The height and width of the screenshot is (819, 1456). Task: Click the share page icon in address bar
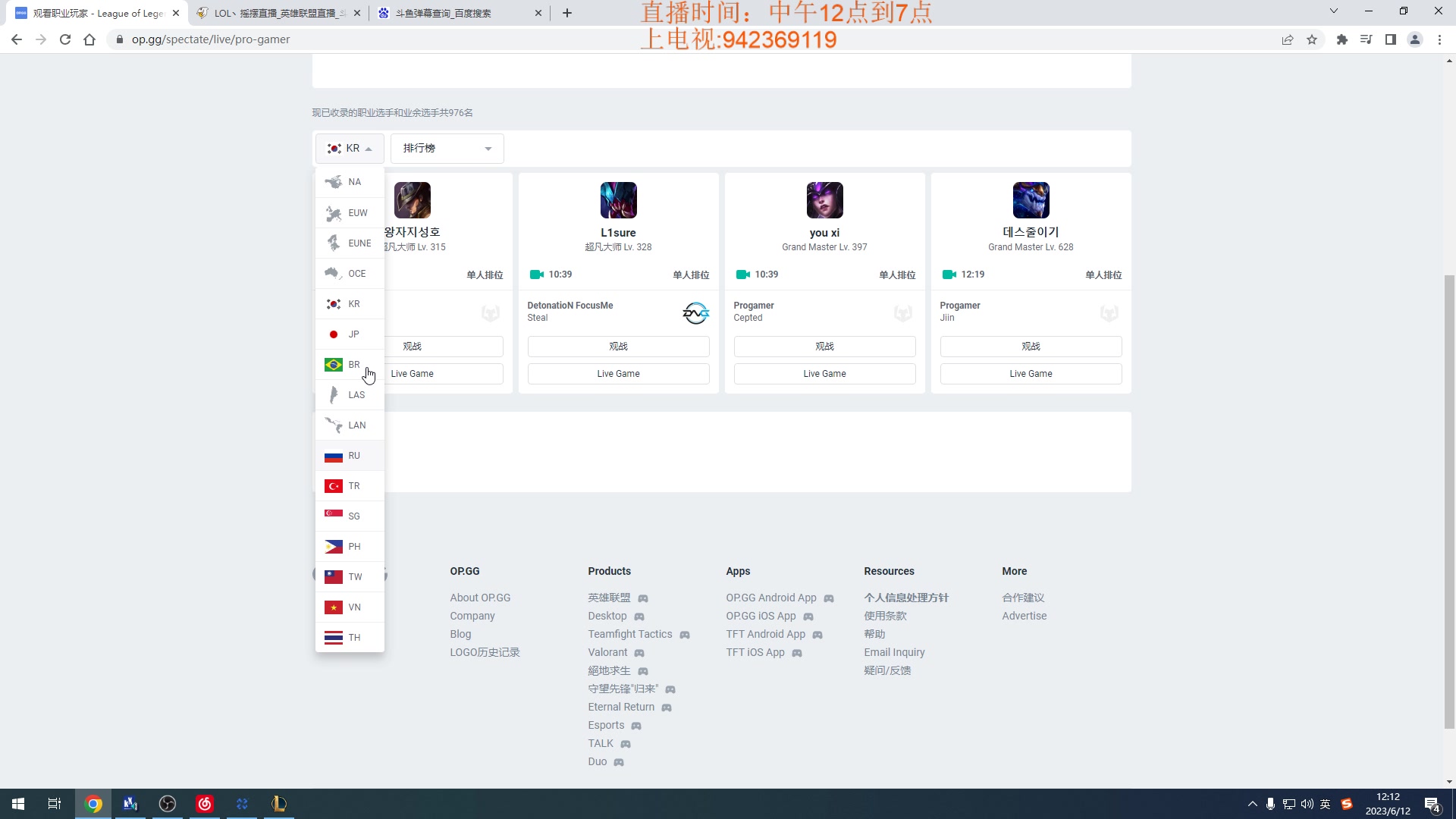point(1287,39)
